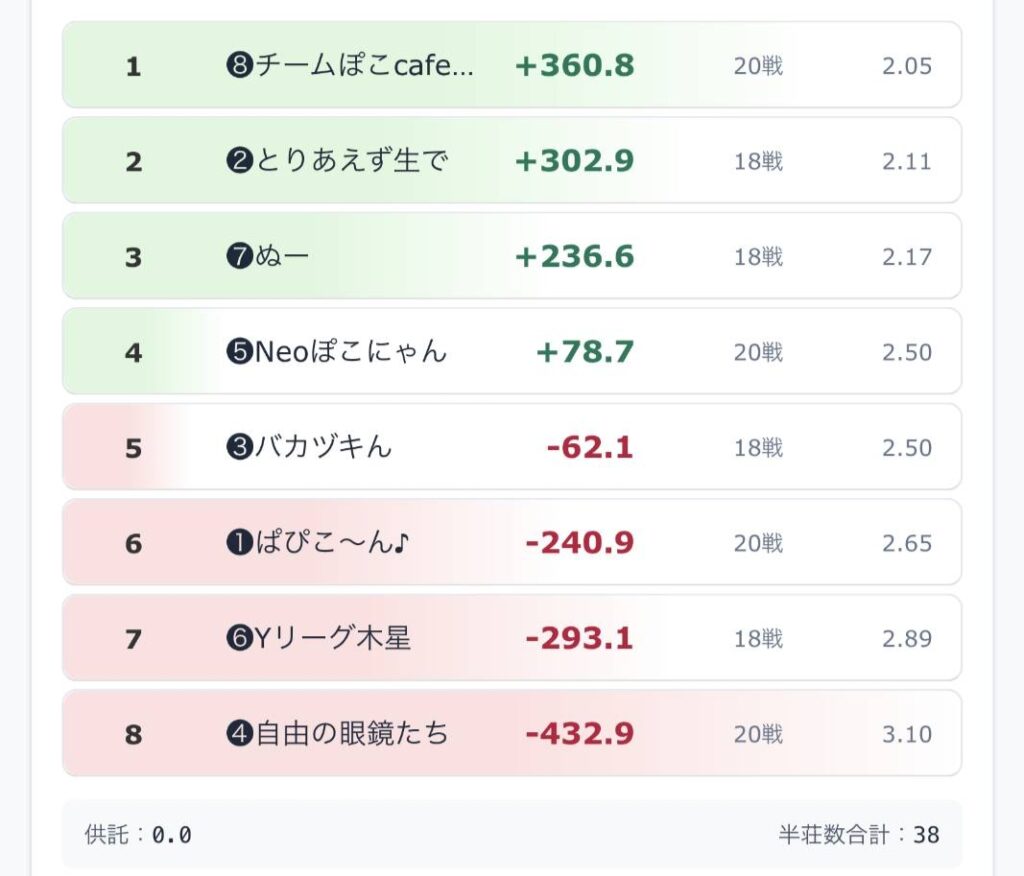This screenshot has height=876, width=1024.
Task: Click the 半荘数合計 38 total
Action: coord(859,834)
